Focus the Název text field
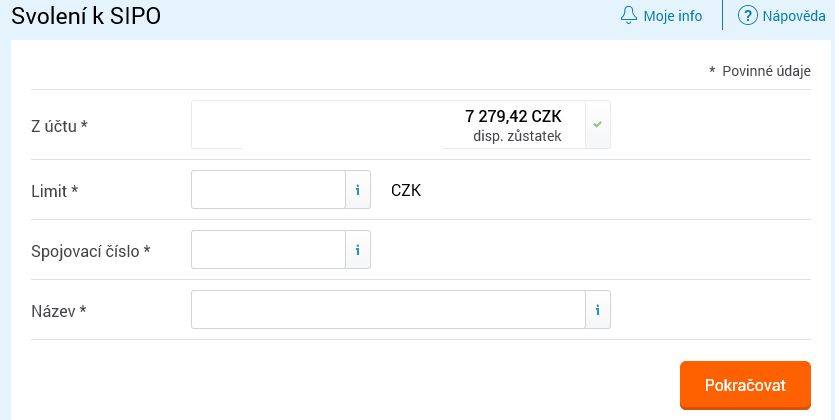 coord(388,310)
